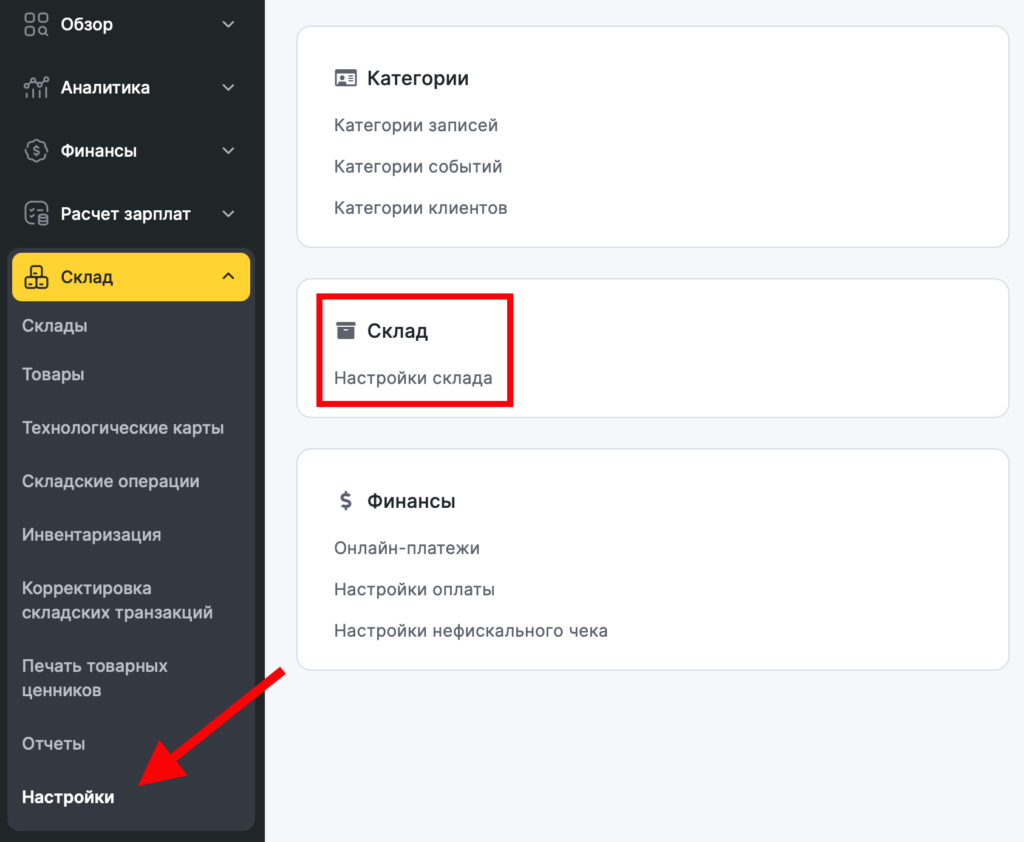This screenshot has width=1024, height=842.
Task: Click the Склад boxes icon in sidebar
Action: (36, 277)
